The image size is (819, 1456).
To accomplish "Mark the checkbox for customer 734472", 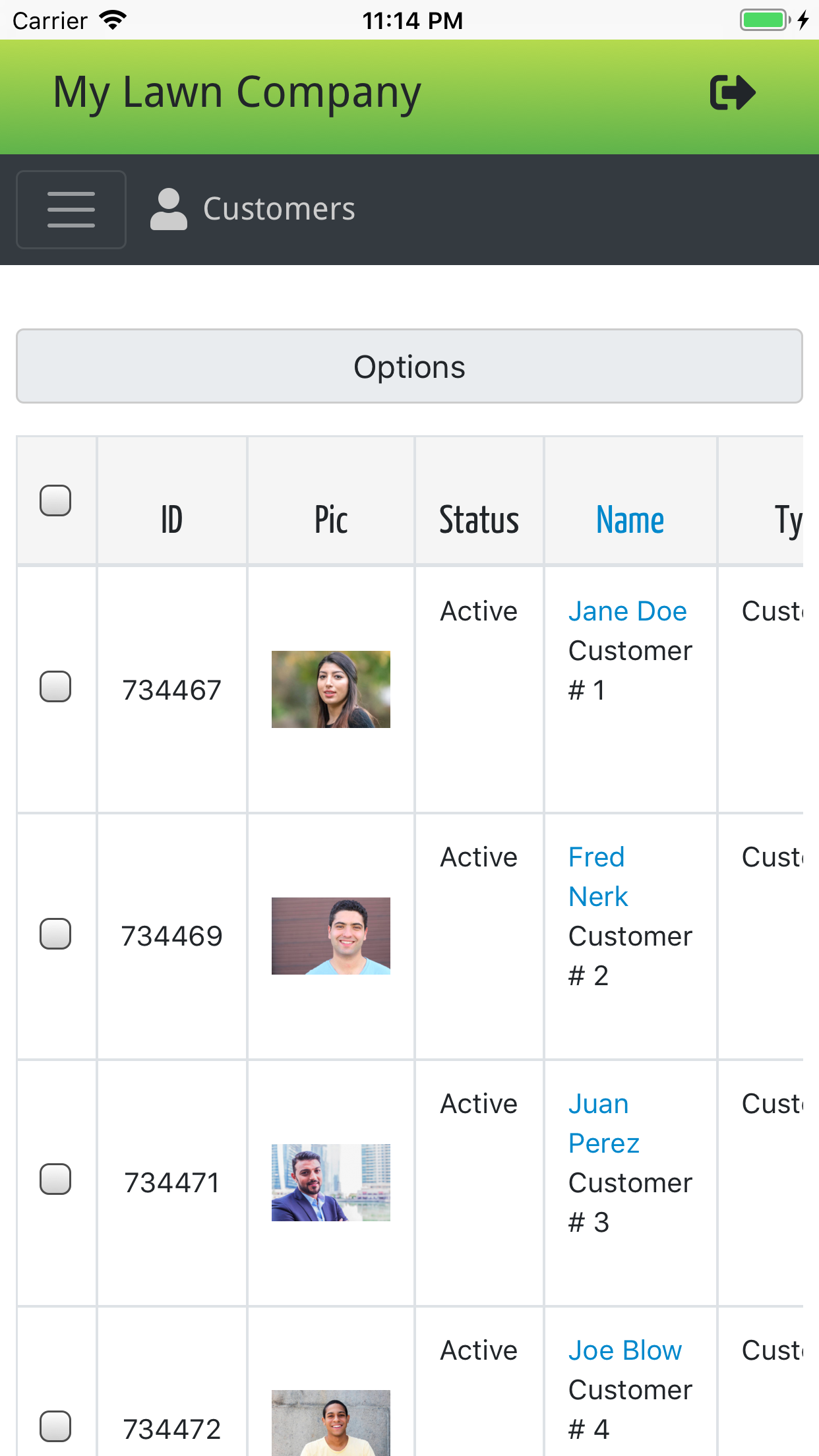I will [x=55, y=1426].
